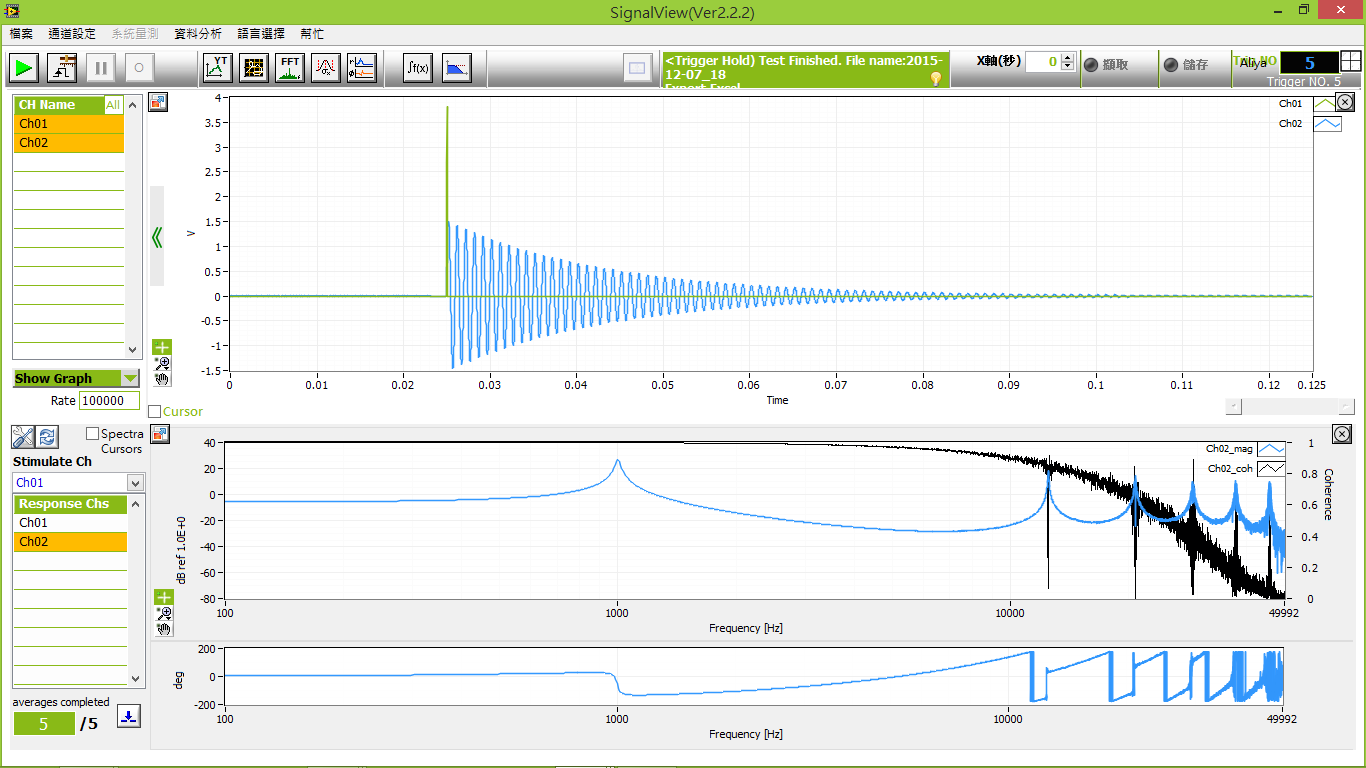The image size is (1366, 768).
Task: Click the record circle button
Action: click(x=139, y=68)
